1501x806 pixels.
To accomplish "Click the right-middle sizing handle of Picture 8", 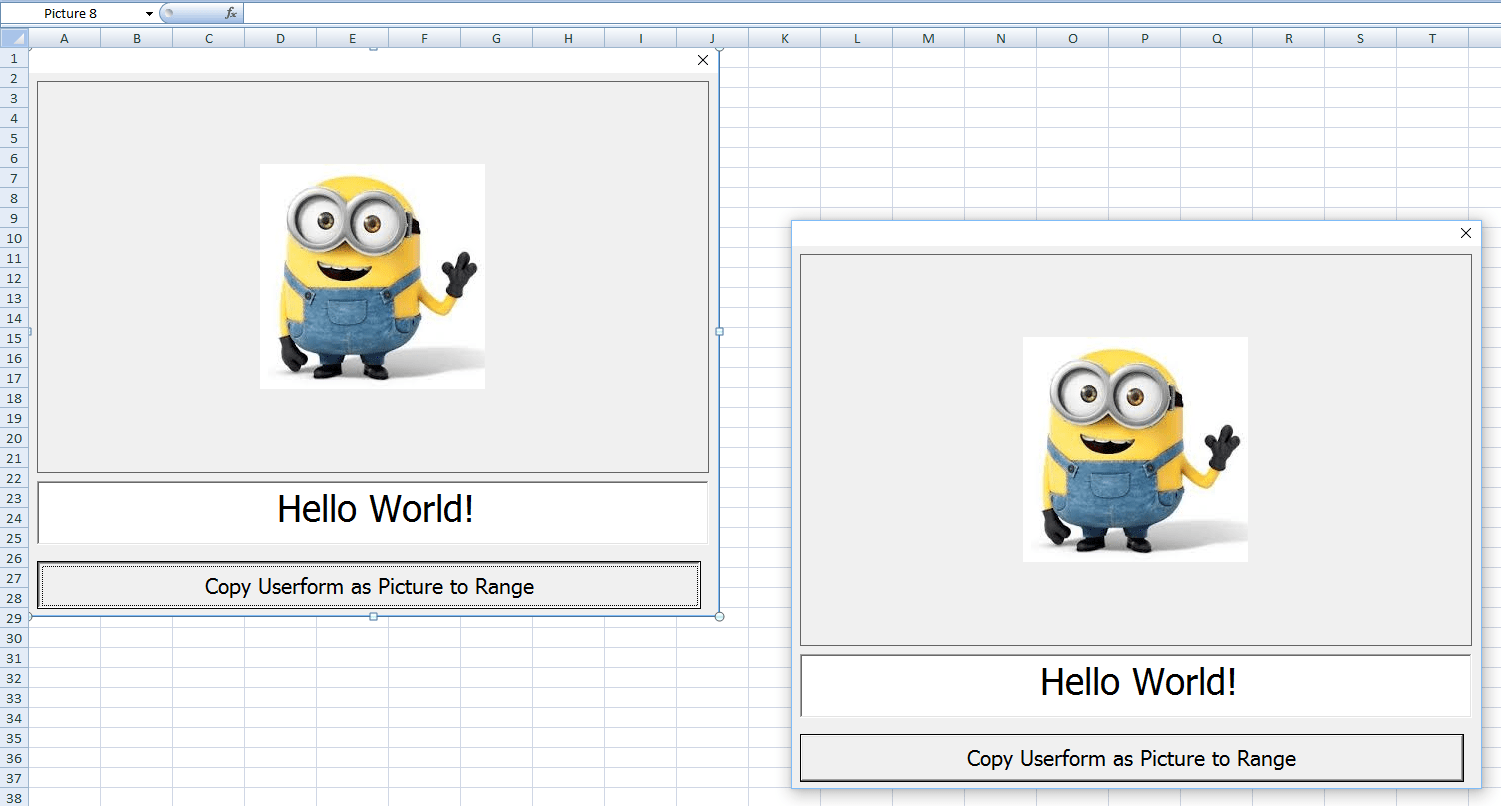I will 719,329.
